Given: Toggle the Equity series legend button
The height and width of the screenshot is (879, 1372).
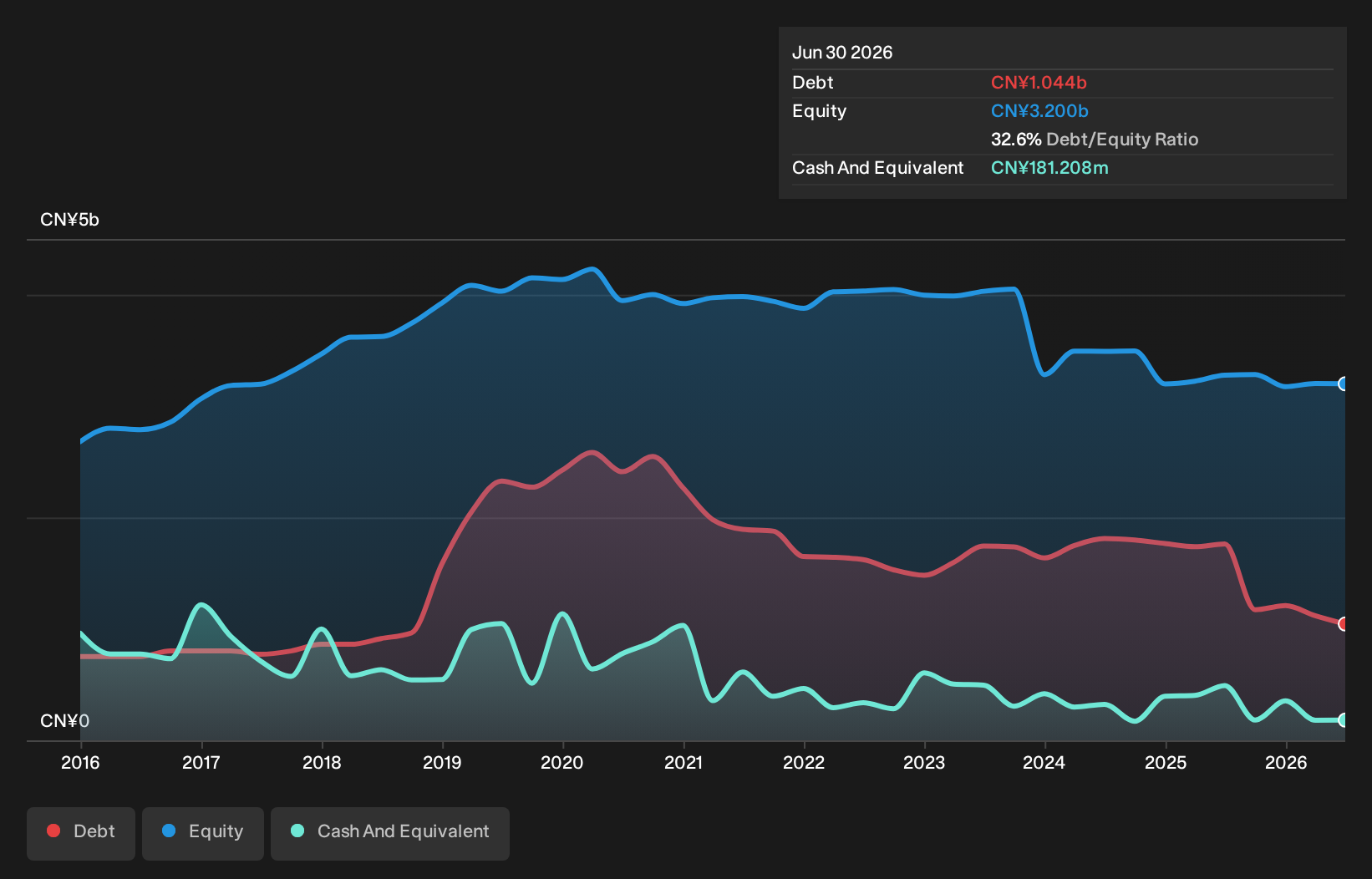Looking at the screenshot, I should tap(203, 833).
